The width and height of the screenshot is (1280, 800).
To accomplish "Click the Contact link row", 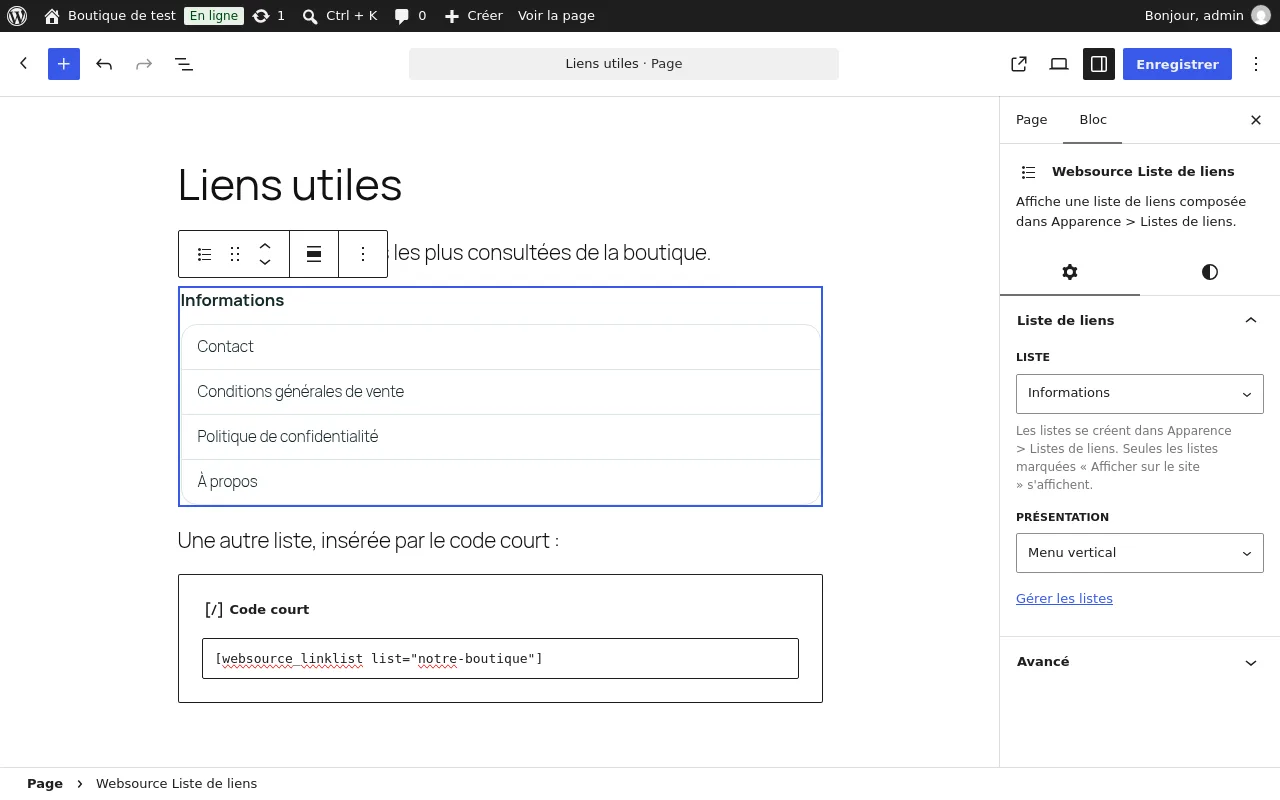I will pos(500,347).
